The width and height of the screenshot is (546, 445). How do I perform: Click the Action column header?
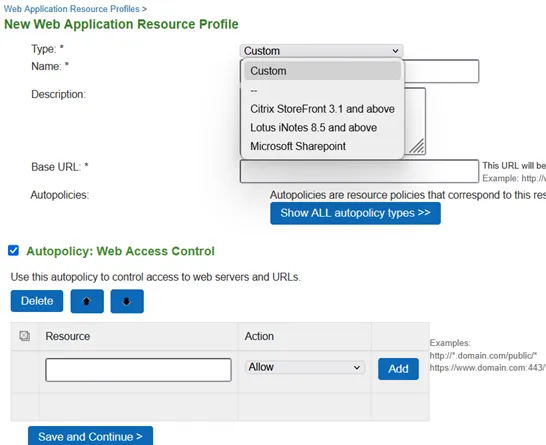pos(259,336)
